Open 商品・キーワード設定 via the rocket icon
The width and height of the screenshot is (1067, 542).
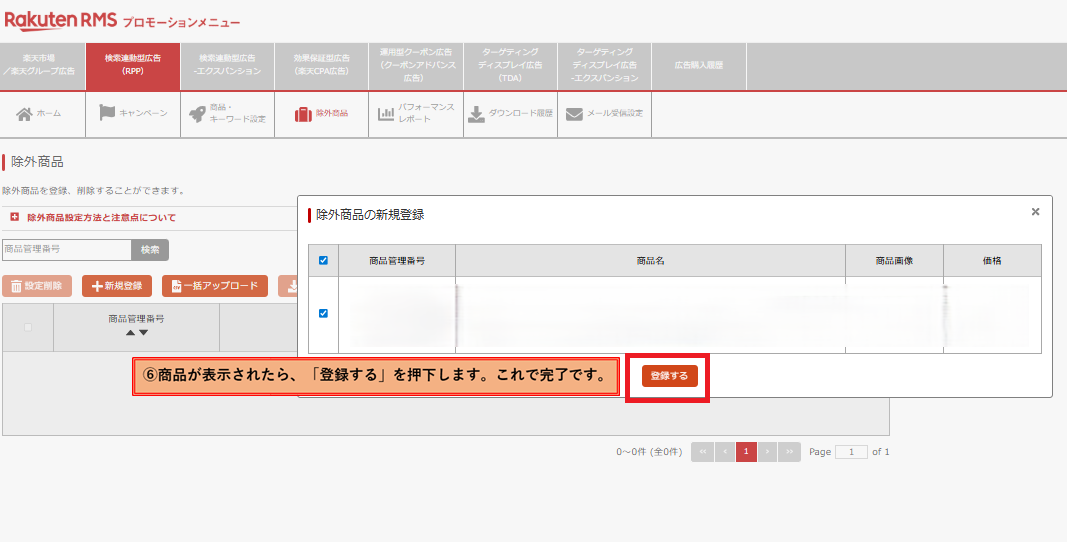198,113
